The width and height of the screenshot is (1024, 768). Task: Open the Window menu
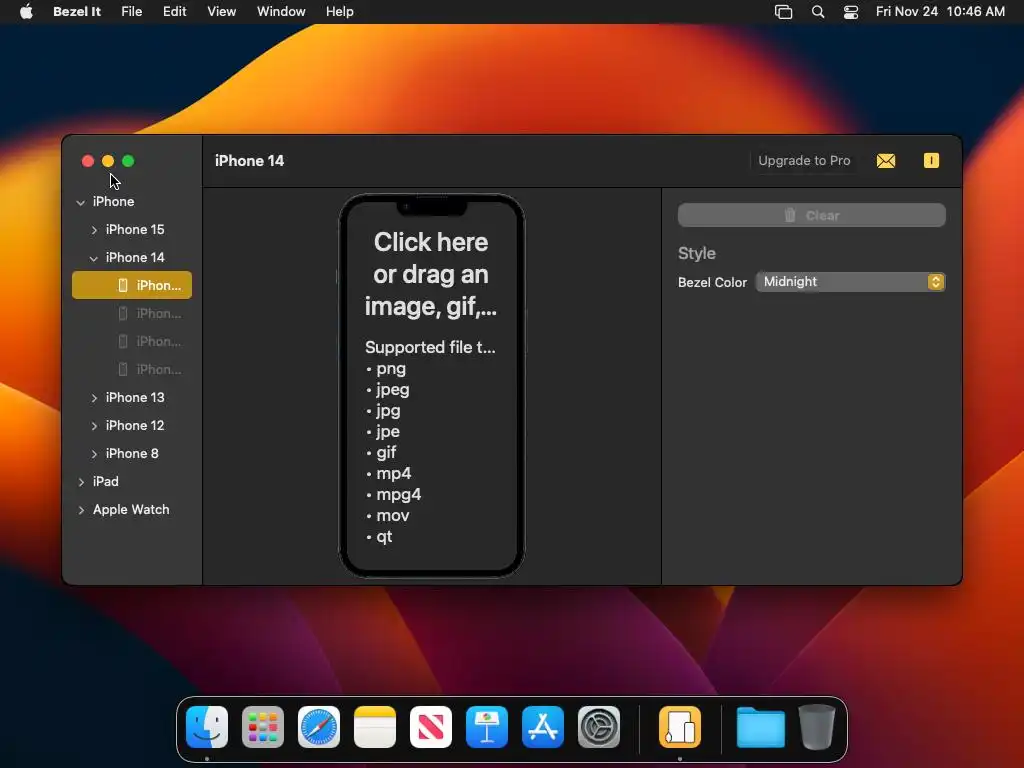click(281, 12)
